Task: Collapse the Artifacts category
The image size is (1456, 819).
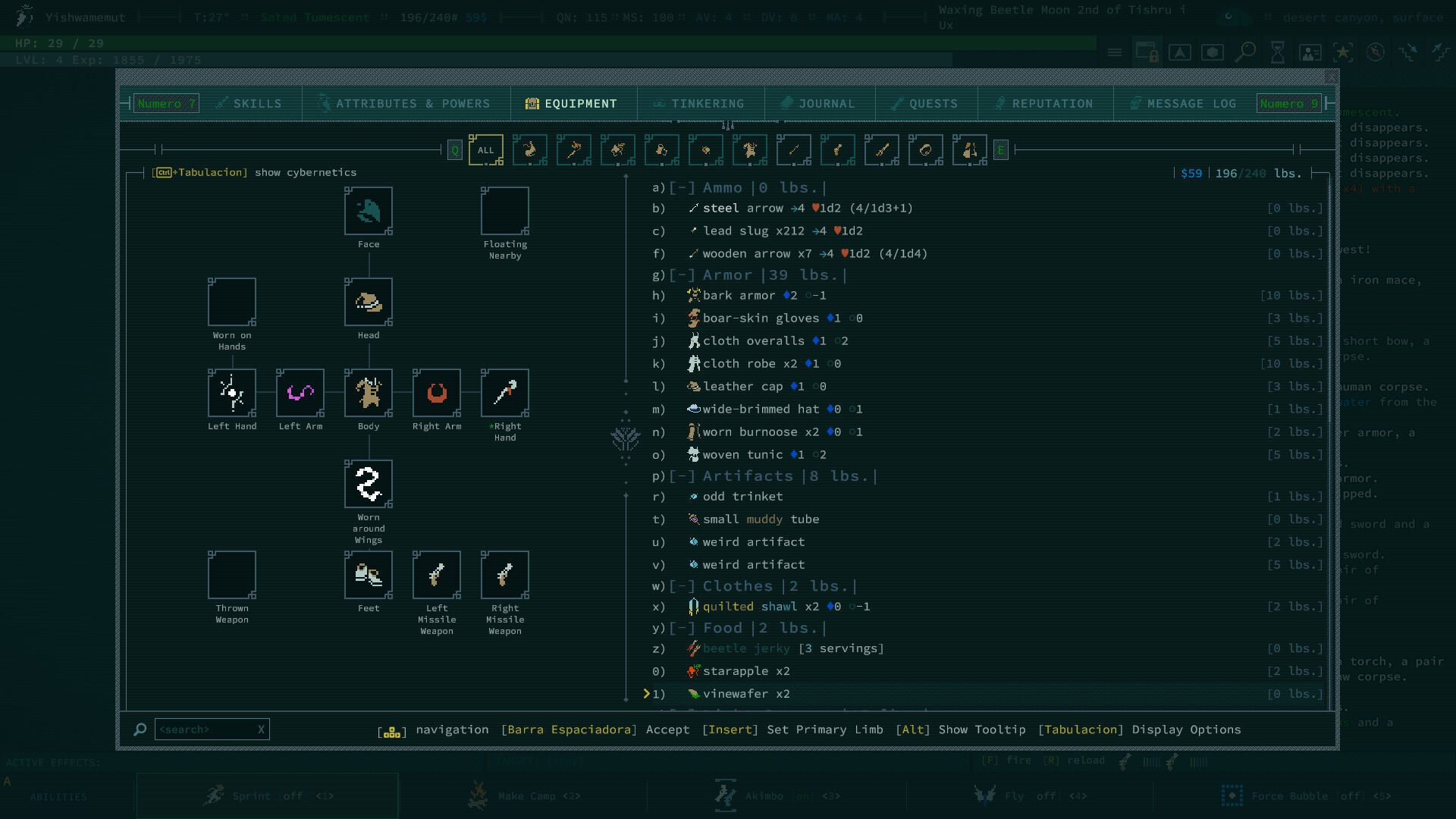Action: [682, 476]
